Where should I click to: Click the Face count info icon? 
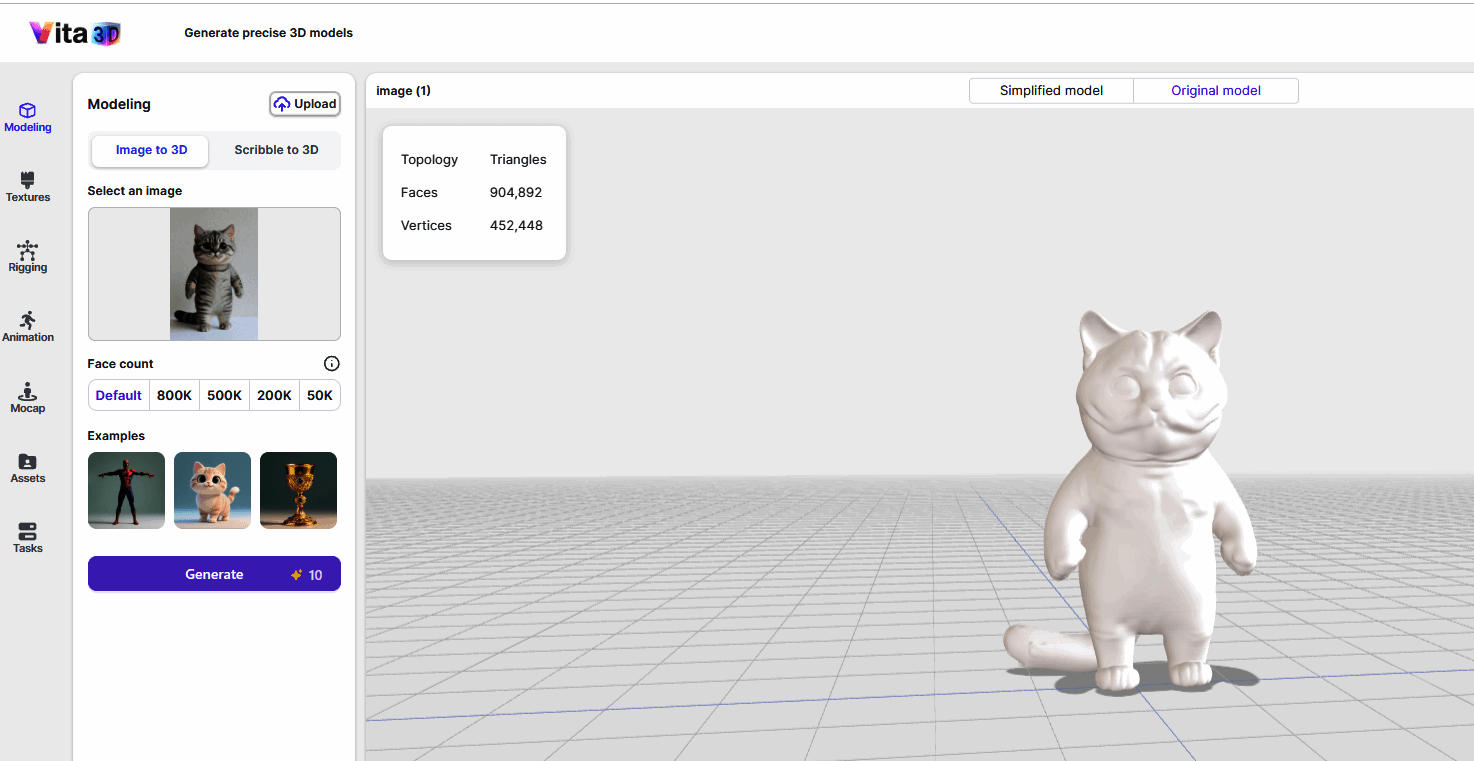coord(332,364)
